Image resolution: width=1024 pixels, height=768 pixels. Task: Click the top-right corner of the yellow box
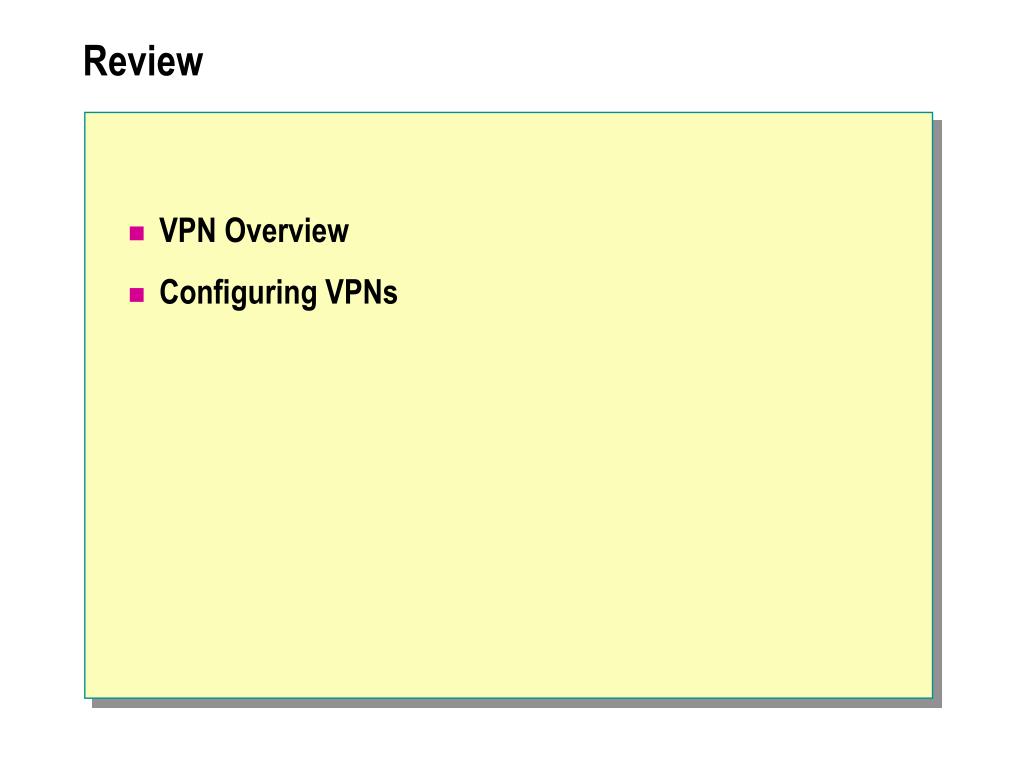tap(932, 113)
